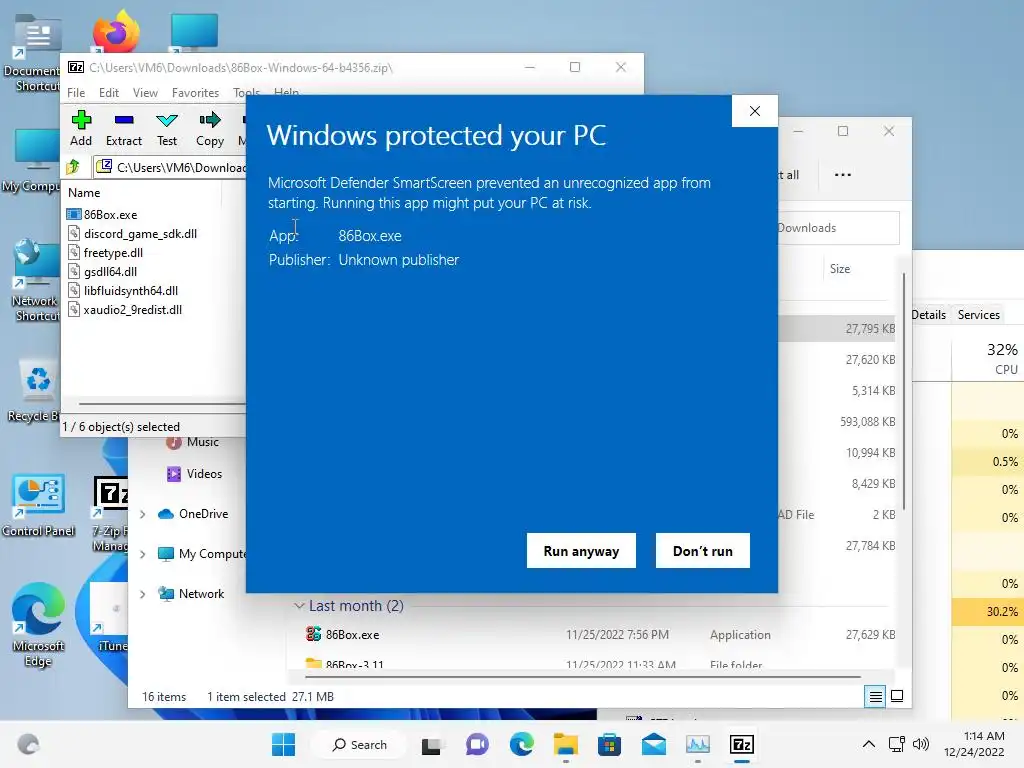Viewport: 1024px width, 768px height.
Task: Expand the Network tree node
Action: (x=142, y=594)
